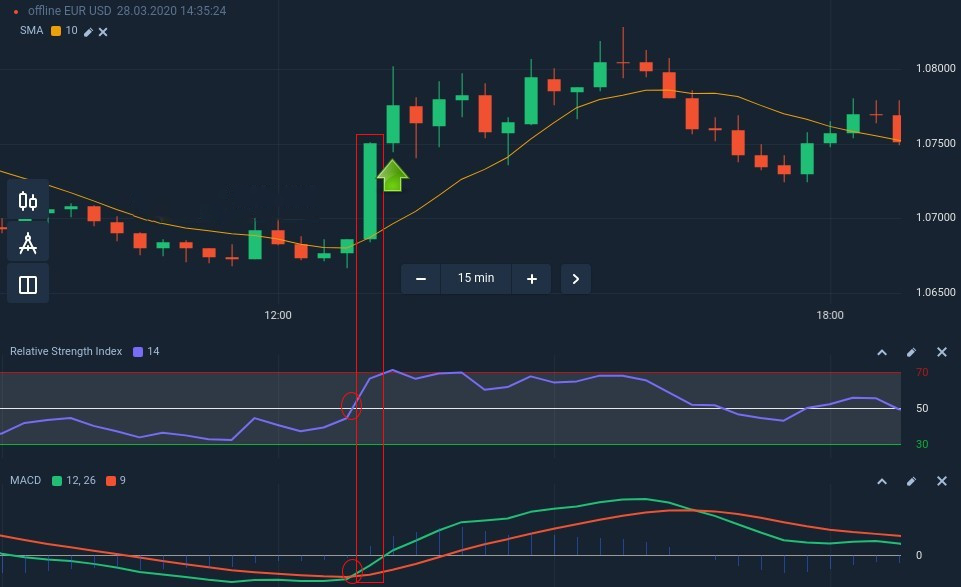This screenshot has height=587, width=961.
Task: Close the Relative Strength Index panel
Action: [941, 352]
